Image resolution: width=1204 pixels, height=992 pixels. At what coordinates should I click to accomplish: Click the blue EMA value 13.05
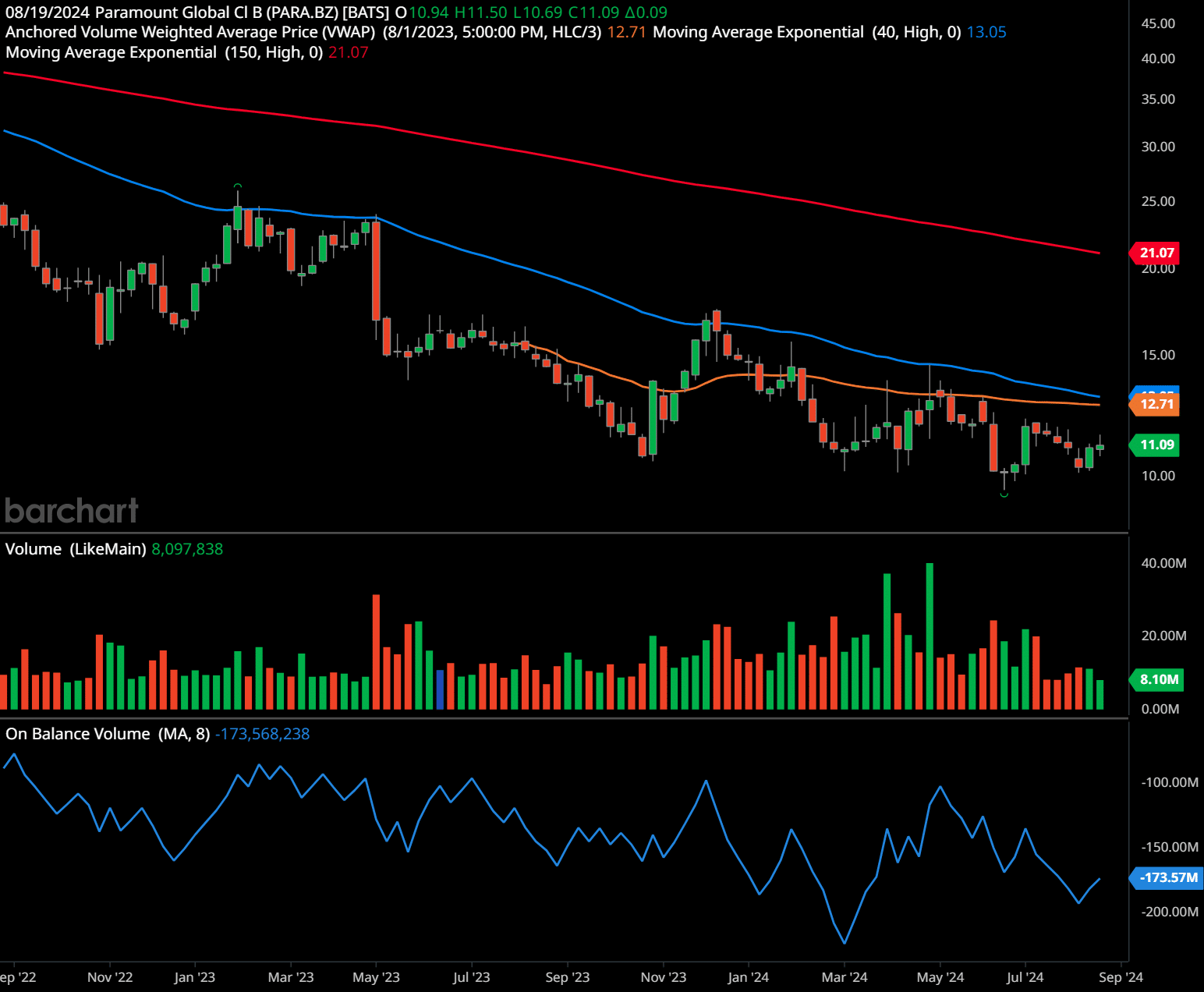[986, 32]
